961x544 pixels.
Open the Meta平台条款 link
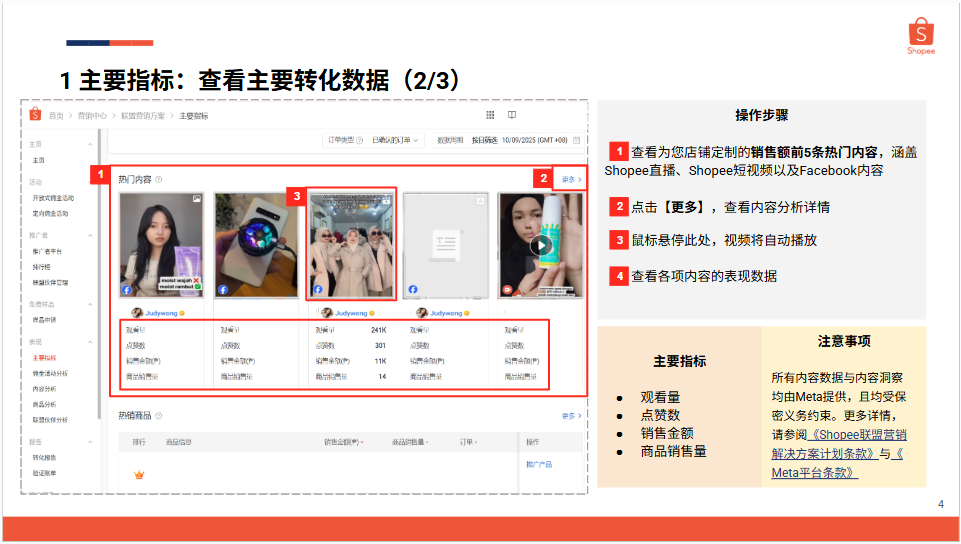[837, 463]
